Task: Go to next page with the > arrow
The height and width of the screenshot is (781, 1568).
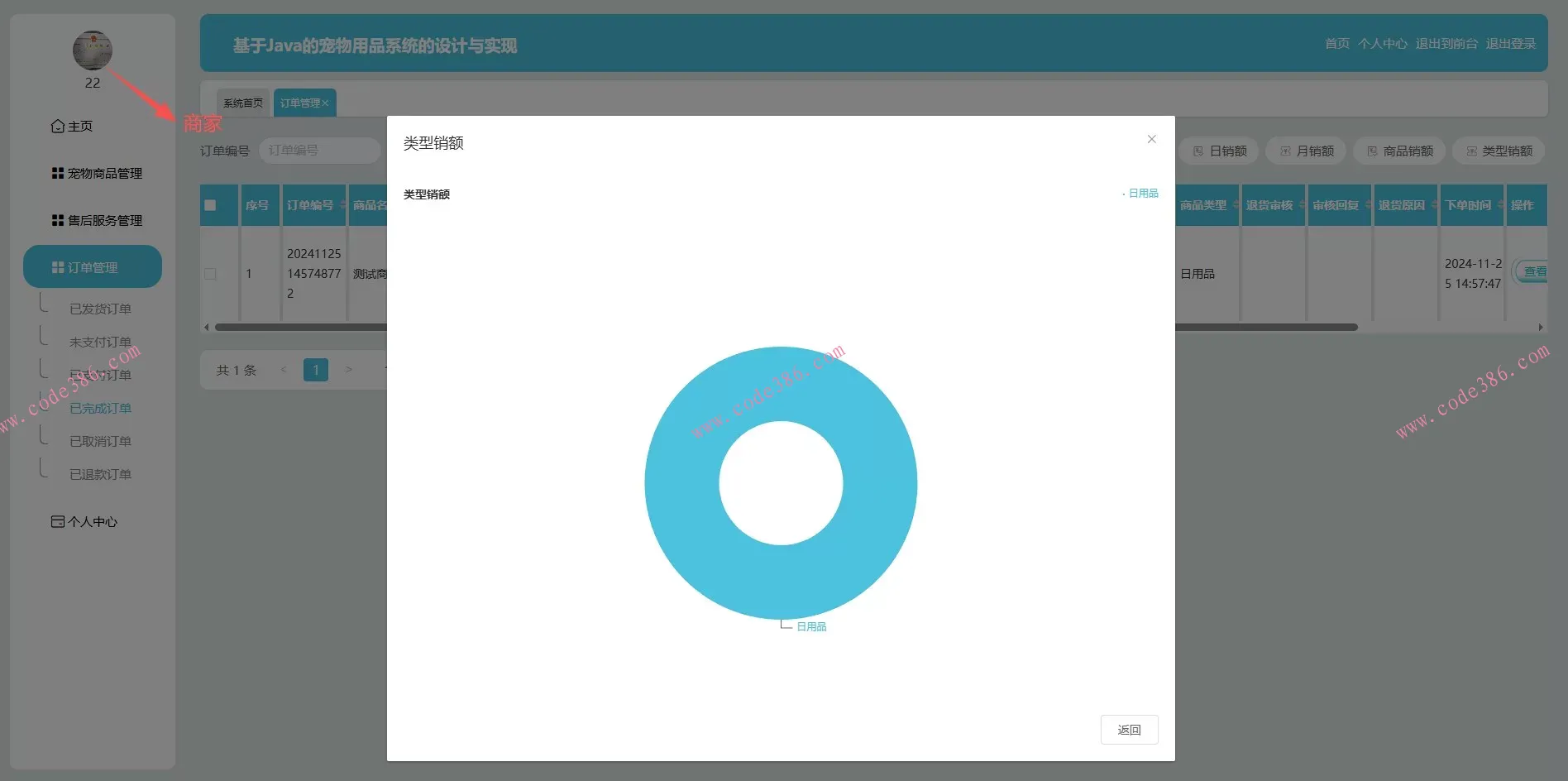Action: pyautogui.click(x=348, y=370)
